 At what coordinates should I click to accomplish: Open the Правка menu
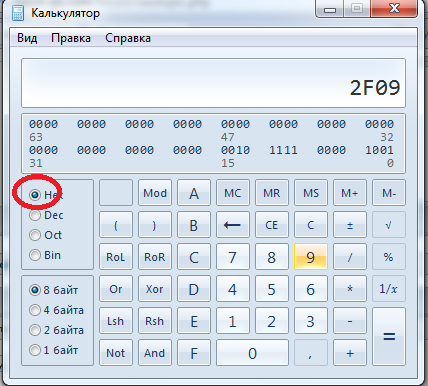(x=71, y=38)
